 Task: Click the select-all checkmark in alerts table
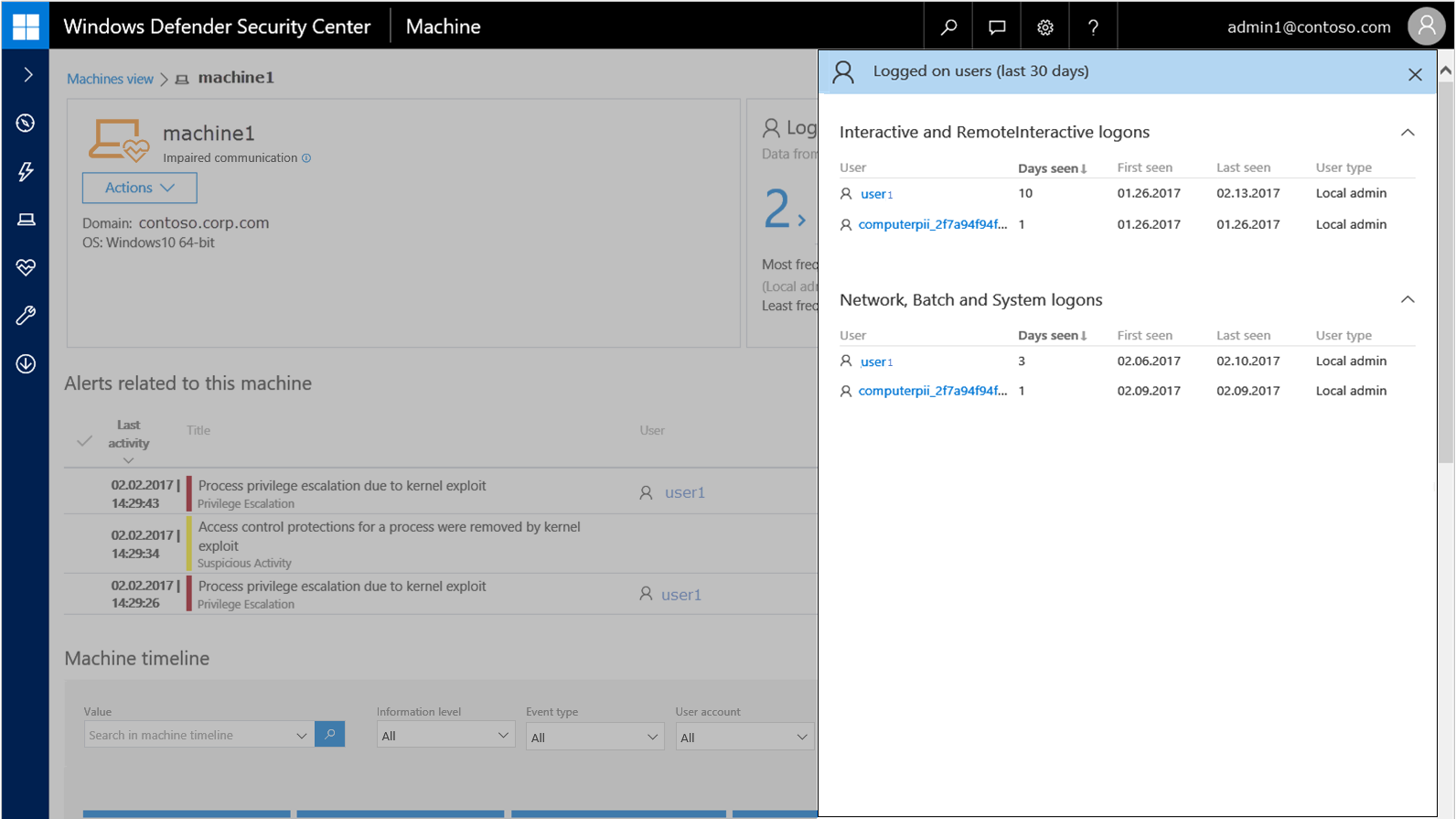pyautogui.click(x=84, y=441)
